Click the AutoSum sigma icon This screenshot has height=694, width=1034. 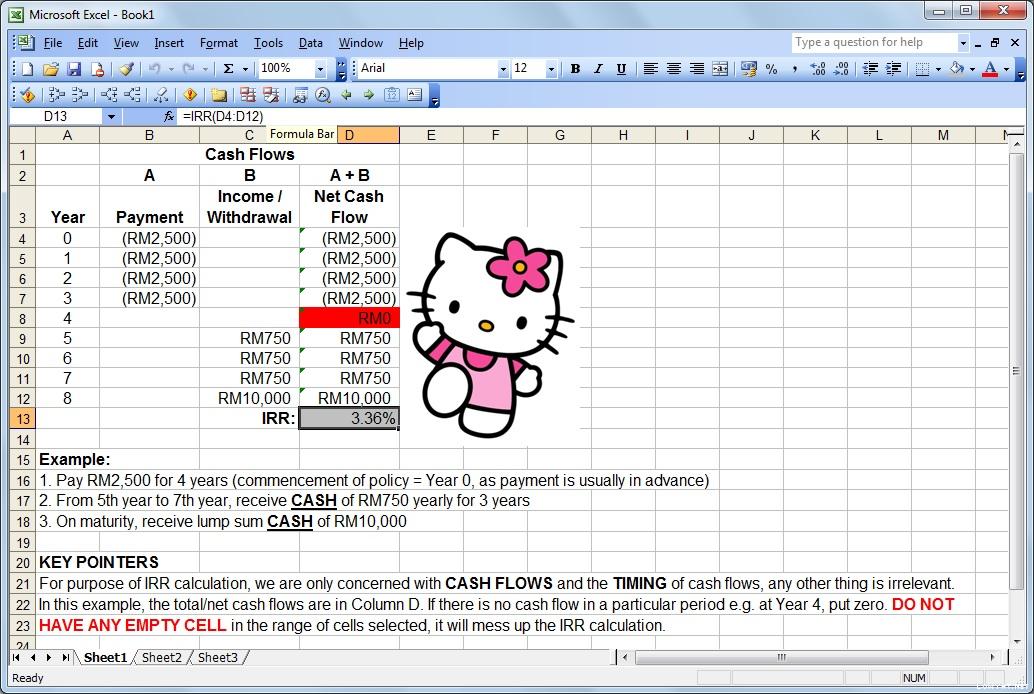click(228, 69)
